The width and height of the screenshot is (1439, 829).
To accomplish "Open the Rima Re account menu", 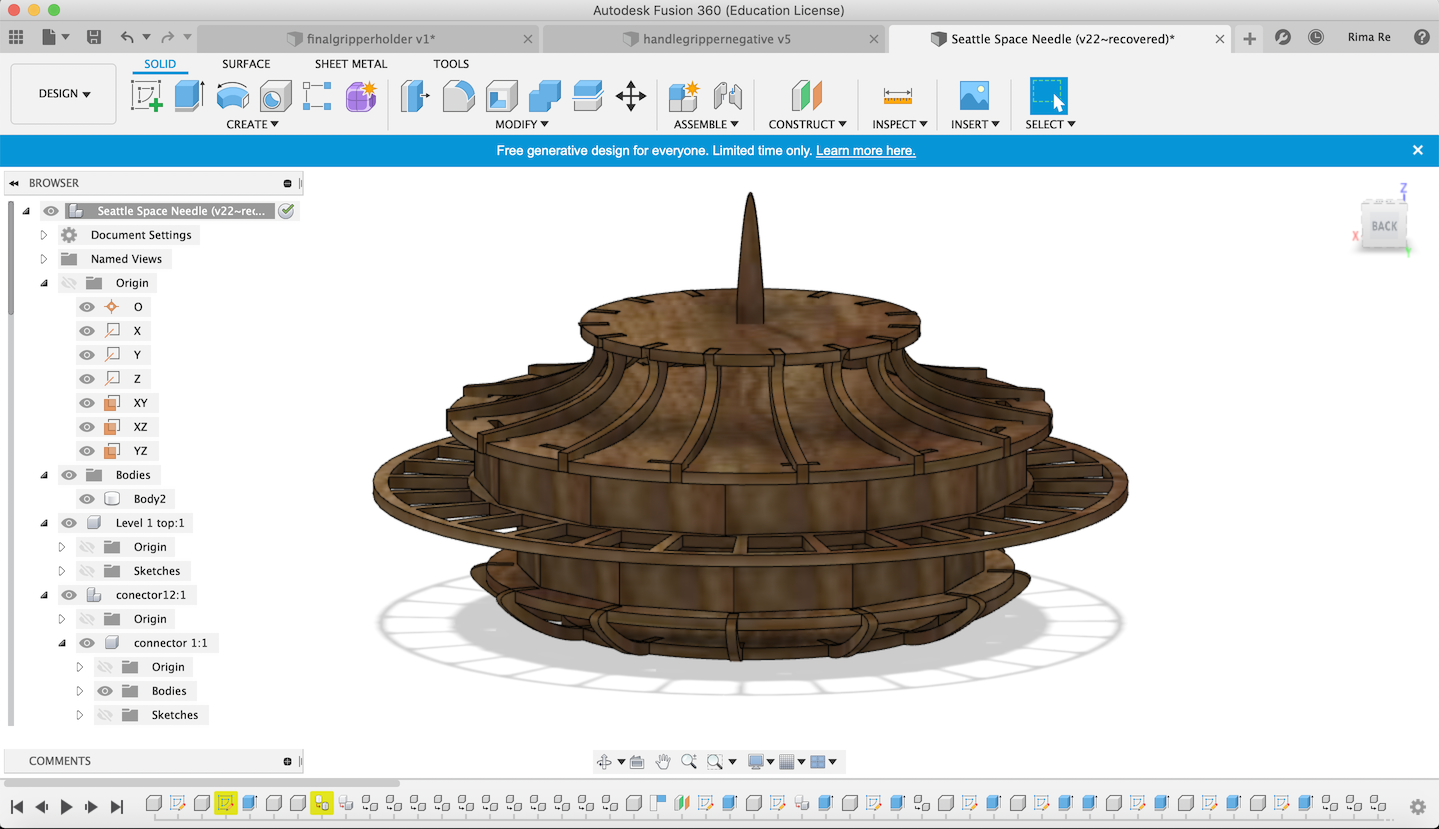I will pyautogui.click(x=1369, y=38).
